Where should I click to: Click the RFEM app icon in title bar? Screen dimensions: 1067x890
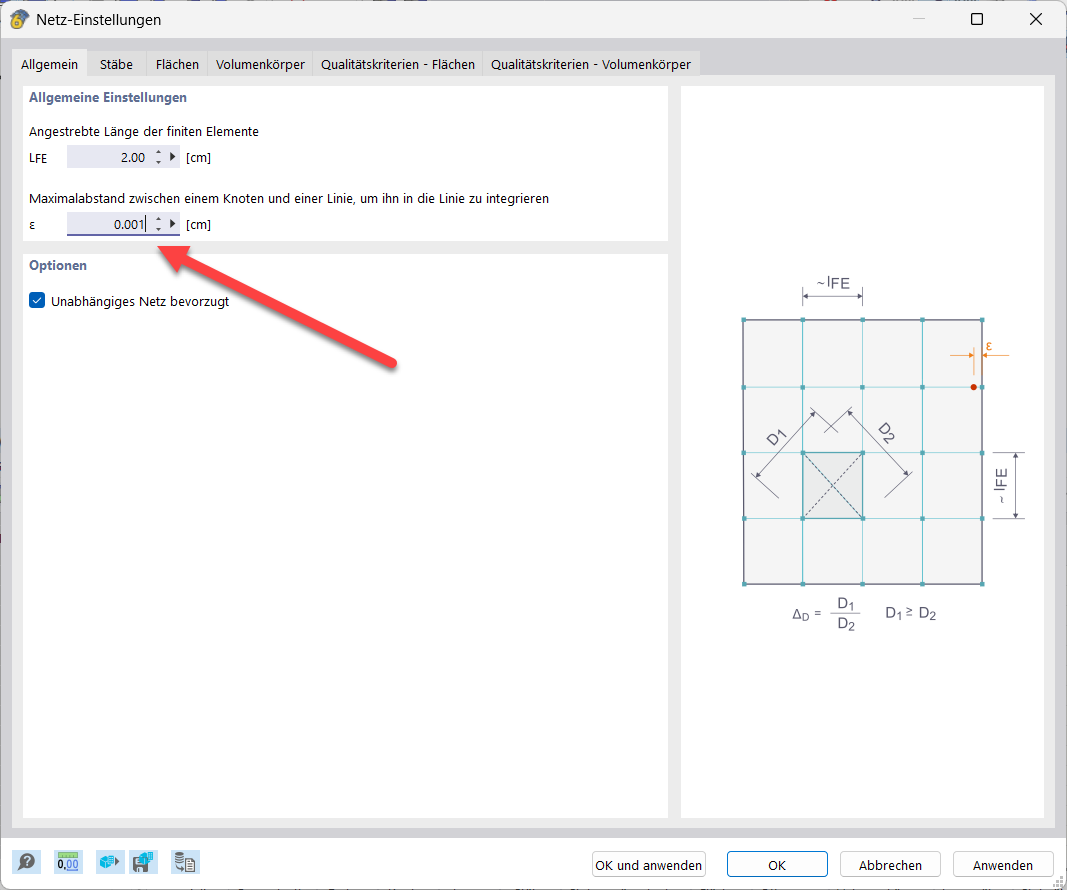pyautogui.click(x=18, y=19)
